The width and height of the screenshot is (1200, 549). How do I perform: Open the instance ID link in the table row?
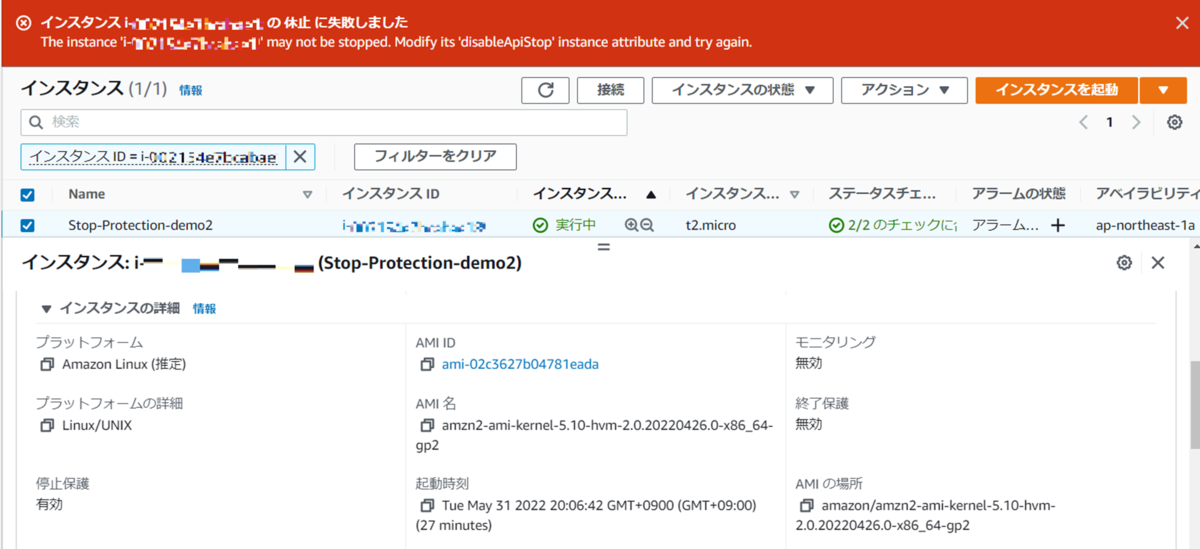click(413, 226)
